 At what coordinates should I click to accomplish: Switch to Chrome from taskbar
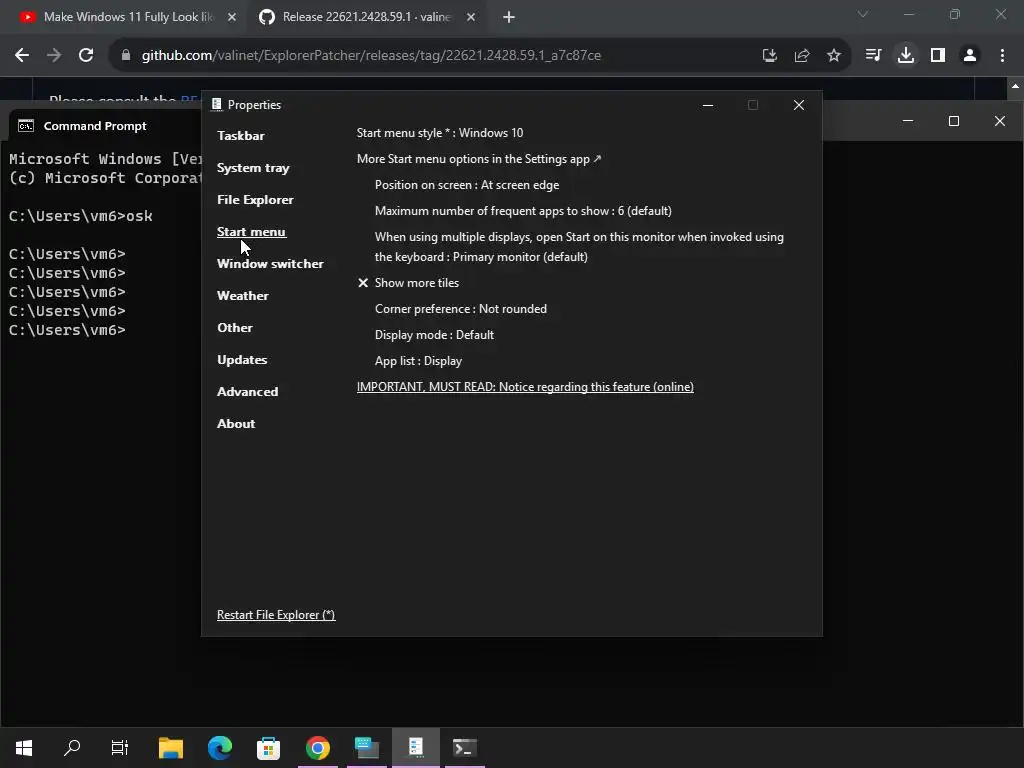pyautogui.click(x=317, y=748)
